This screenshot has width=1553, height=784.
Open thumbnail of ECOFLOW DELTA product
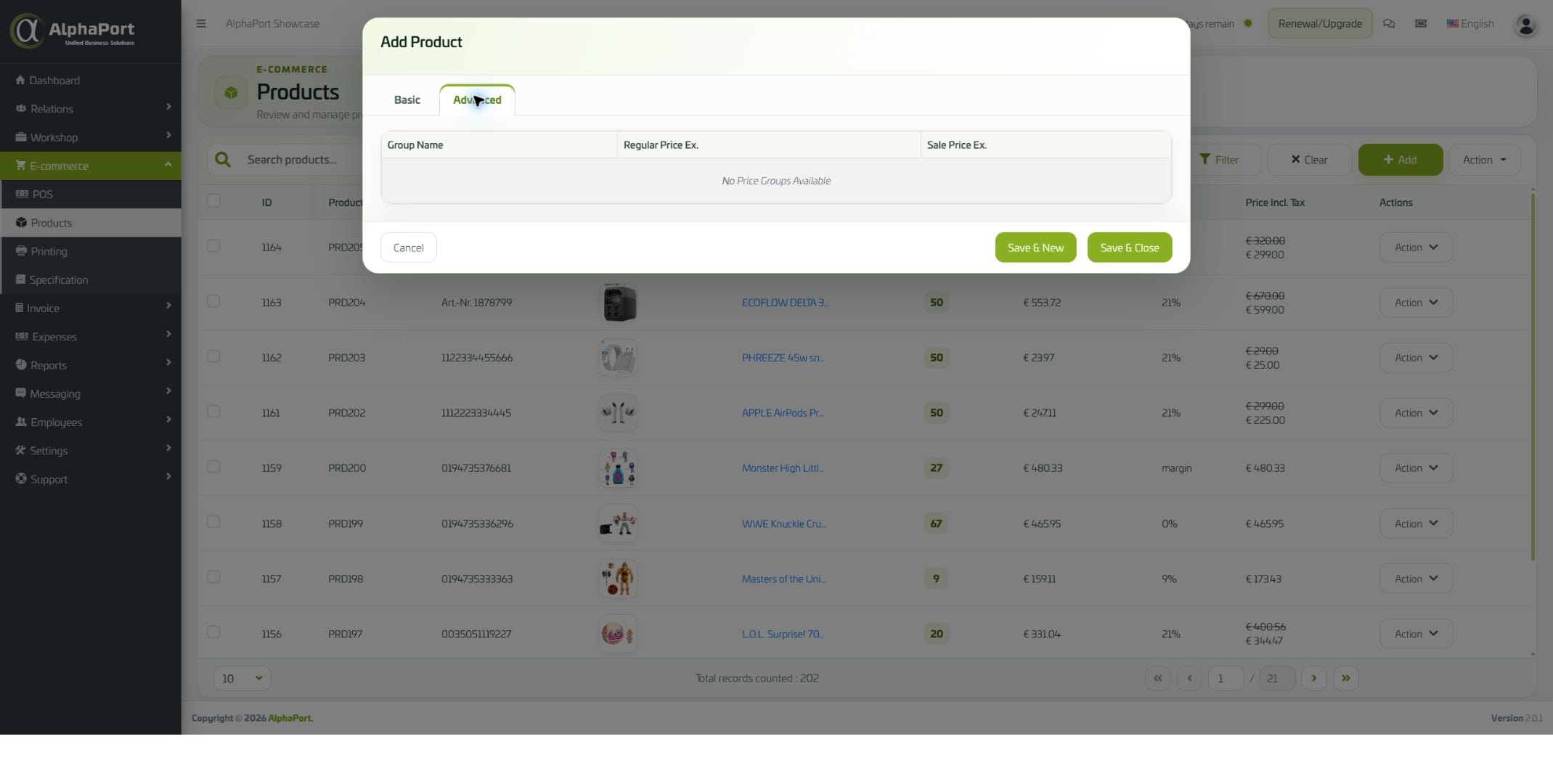point(618,303)
